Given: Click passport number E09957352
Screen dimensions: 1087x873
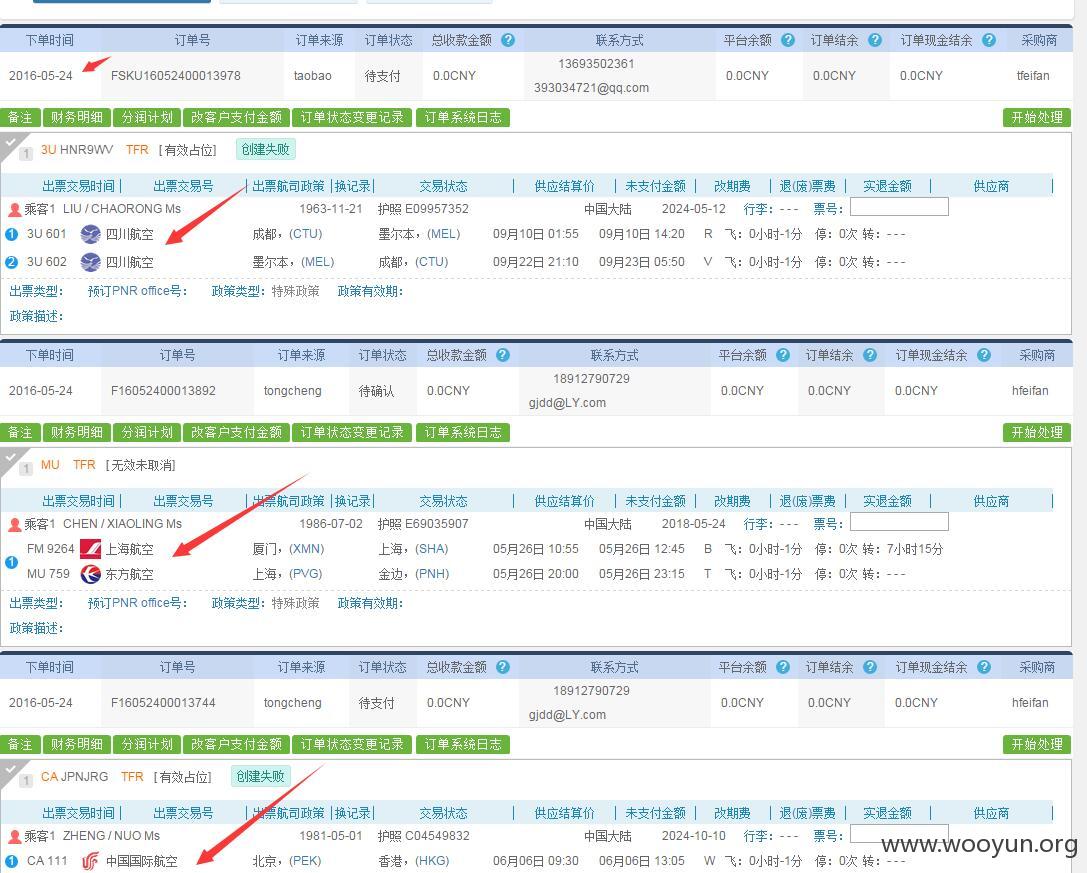Looking at the screenshot, I should tap(437, 209).
